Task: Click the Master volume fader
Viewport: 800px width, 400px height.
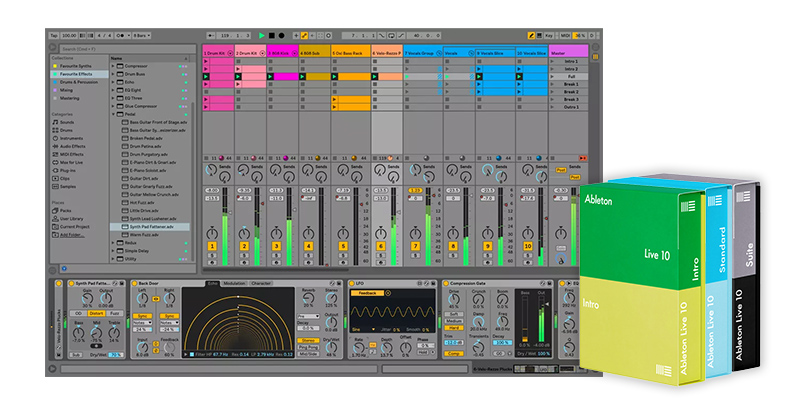Action: click(x=573, y=227)
